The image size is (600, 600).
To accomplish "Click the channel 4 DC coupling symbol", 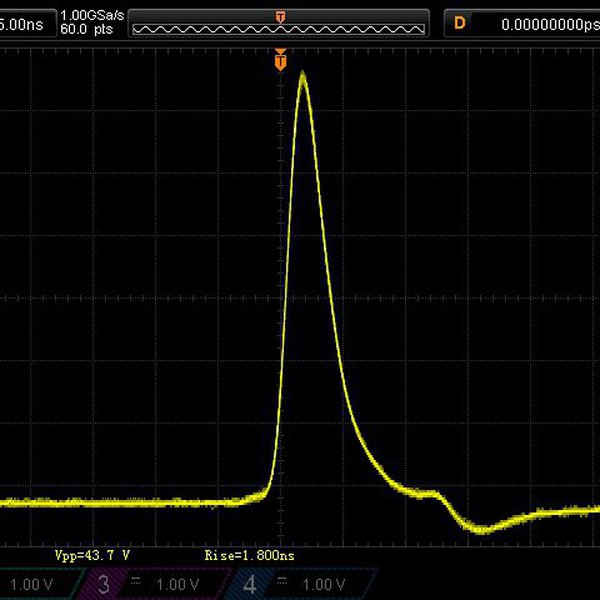I will (280, 580).
